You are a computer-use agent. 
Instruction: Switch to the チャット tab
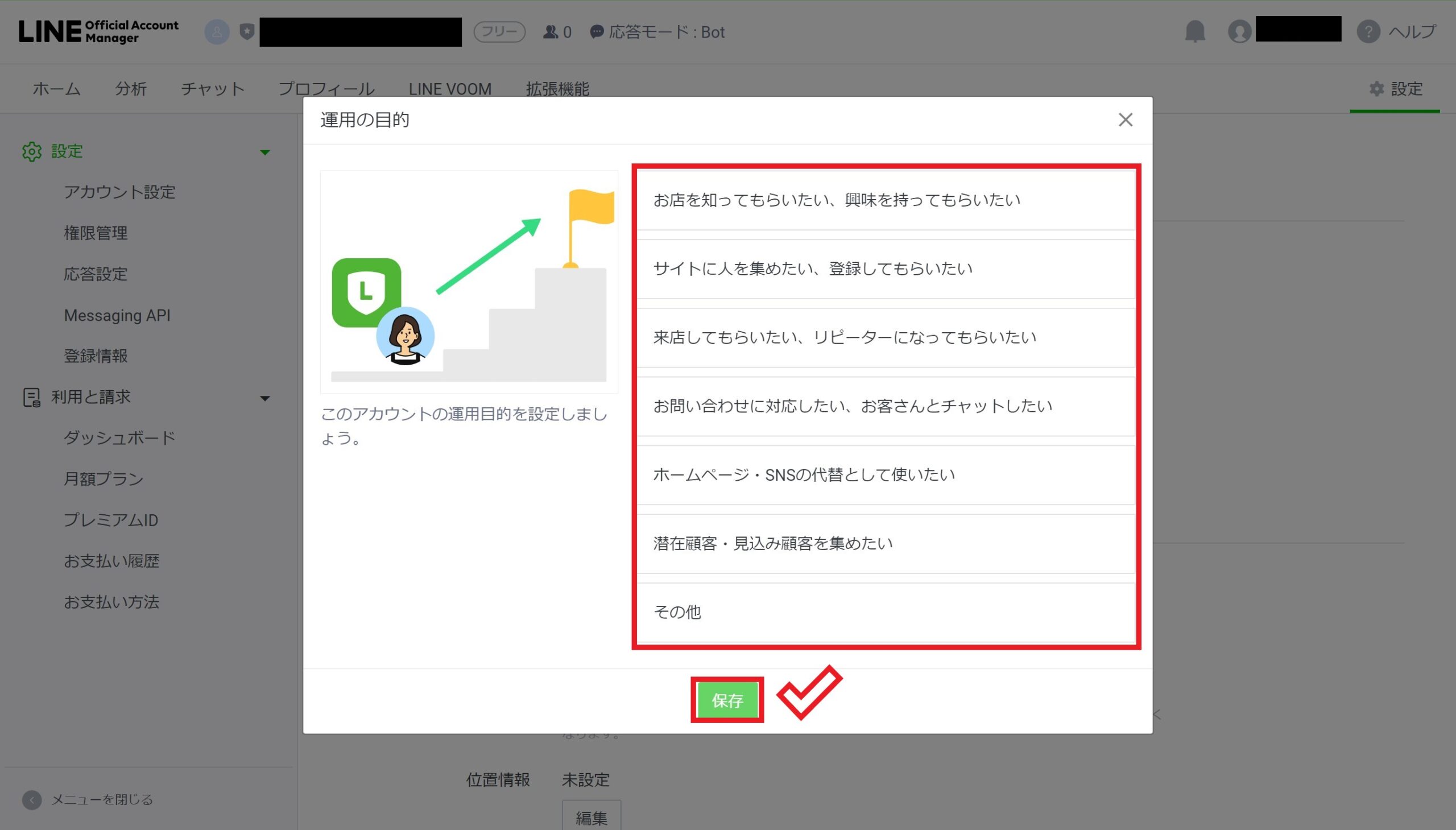tap(213, 89)
